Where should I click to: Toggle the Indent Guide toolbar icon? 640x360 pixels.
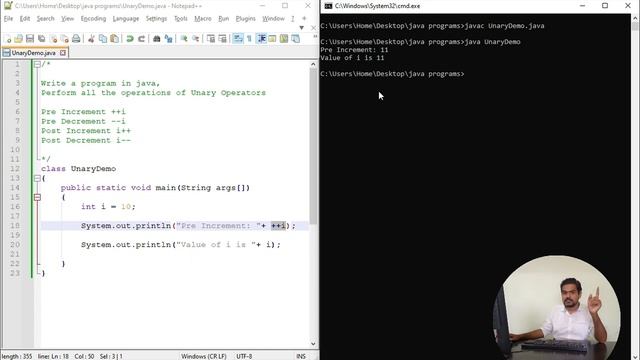pos(261,39)
